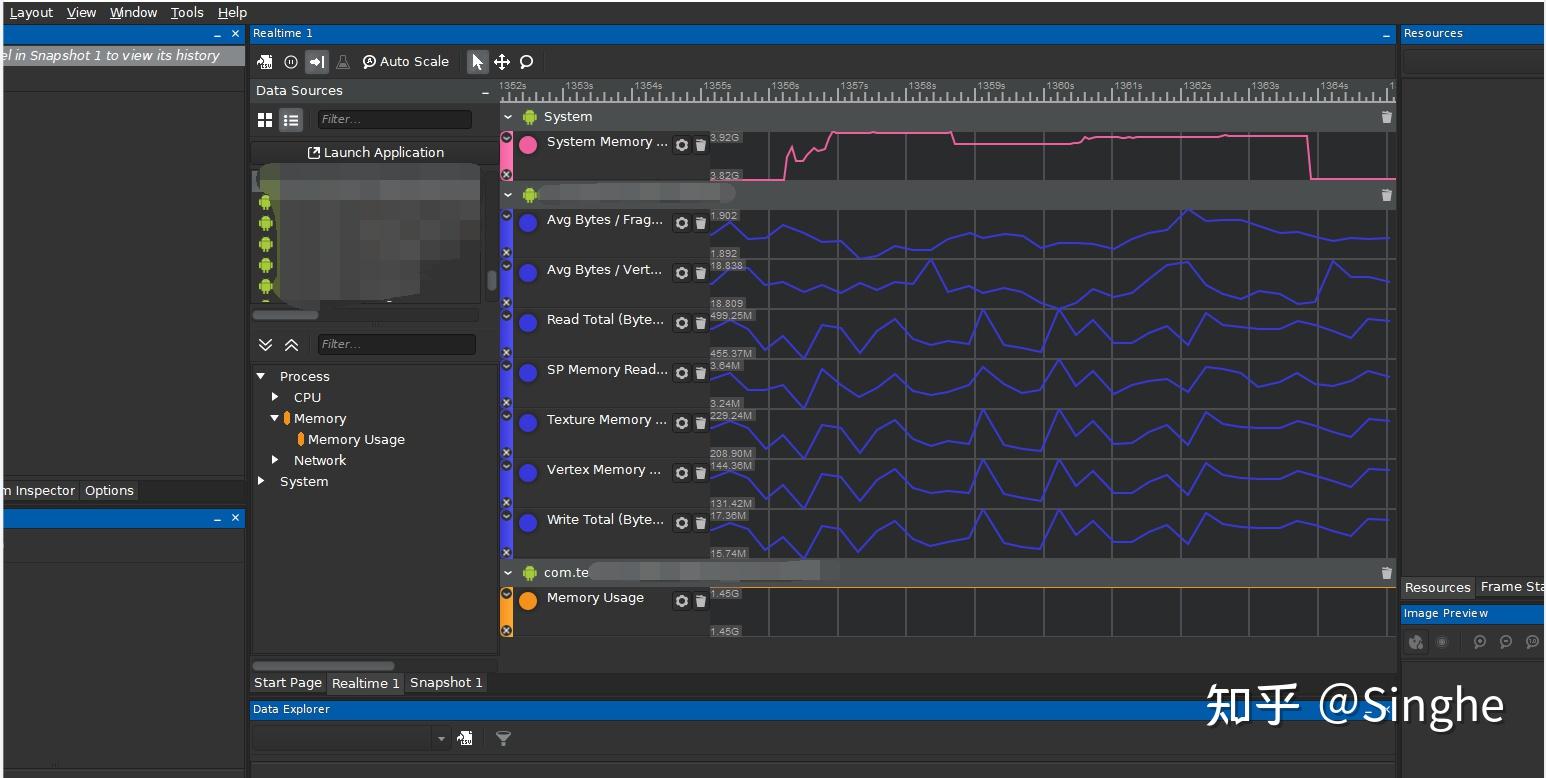Open settings for Write Total track
The width and height of the screenshot is (1546, 778).
coord(682,523)
